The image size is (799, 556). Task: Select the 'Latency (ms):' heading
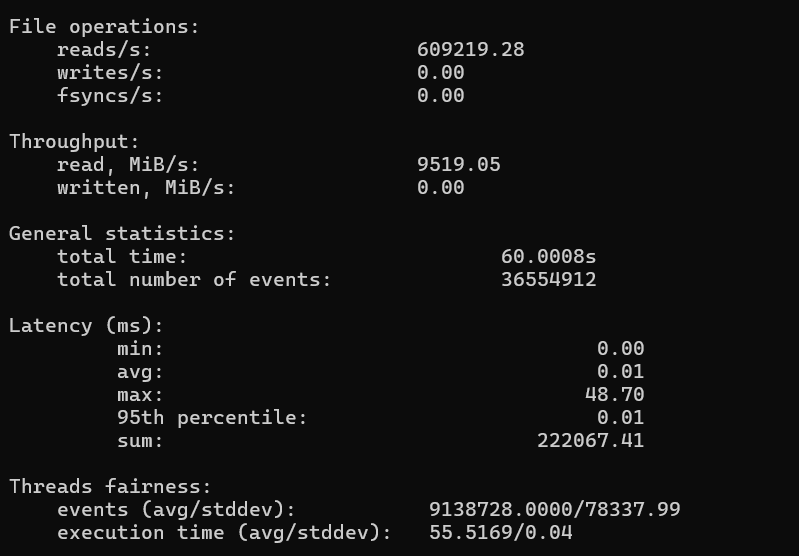coord(86,325)
